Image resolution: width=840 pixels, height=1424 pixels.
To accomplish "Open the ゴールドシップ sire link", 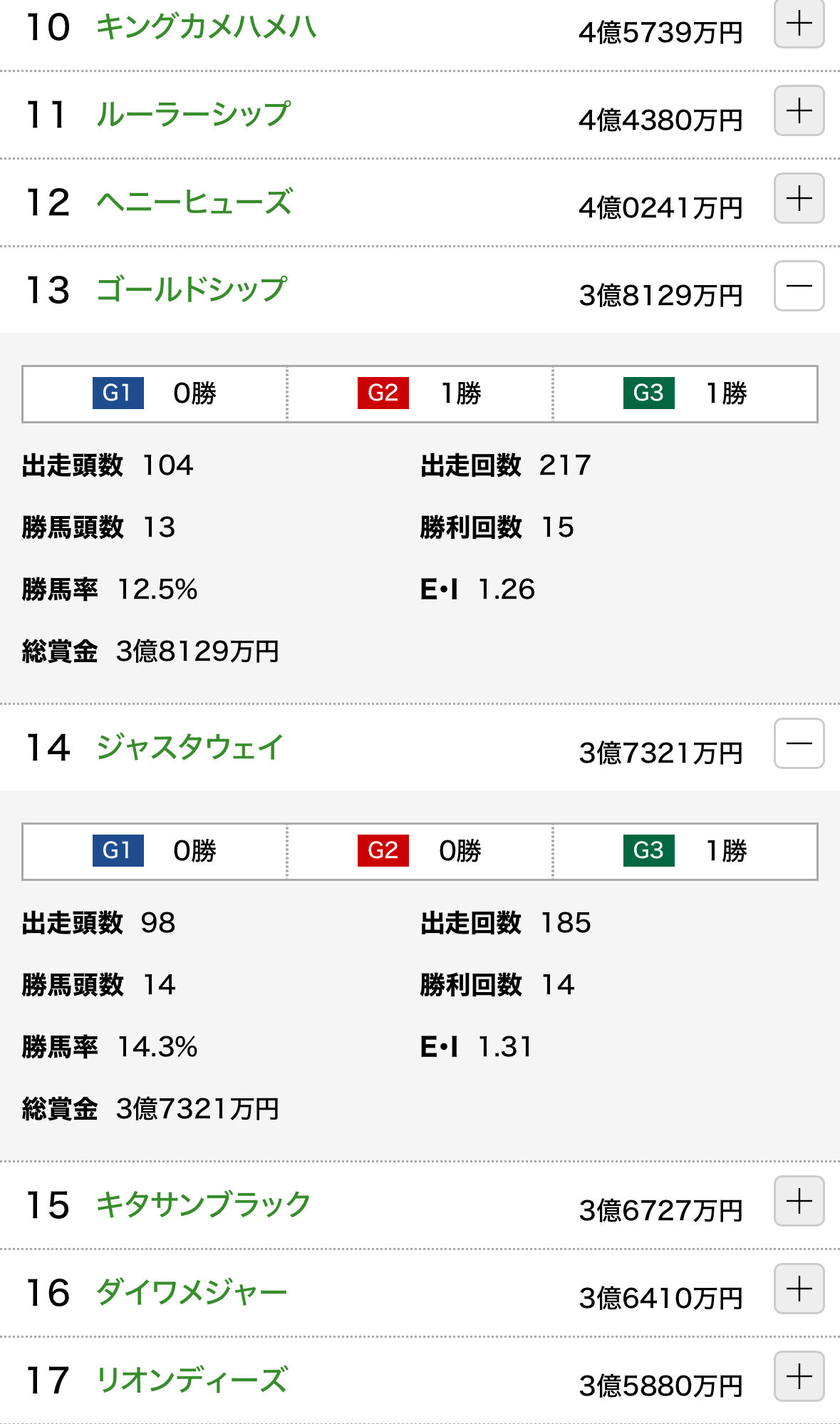I will pyautogui.click(x=191, y=290).
